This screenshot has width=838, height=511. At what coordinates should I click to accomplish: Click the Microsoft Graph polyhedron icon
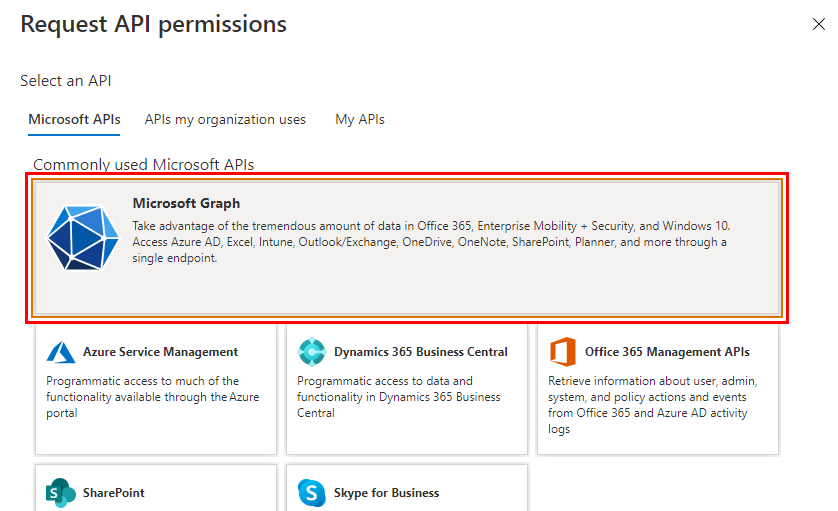pos(83,237)
